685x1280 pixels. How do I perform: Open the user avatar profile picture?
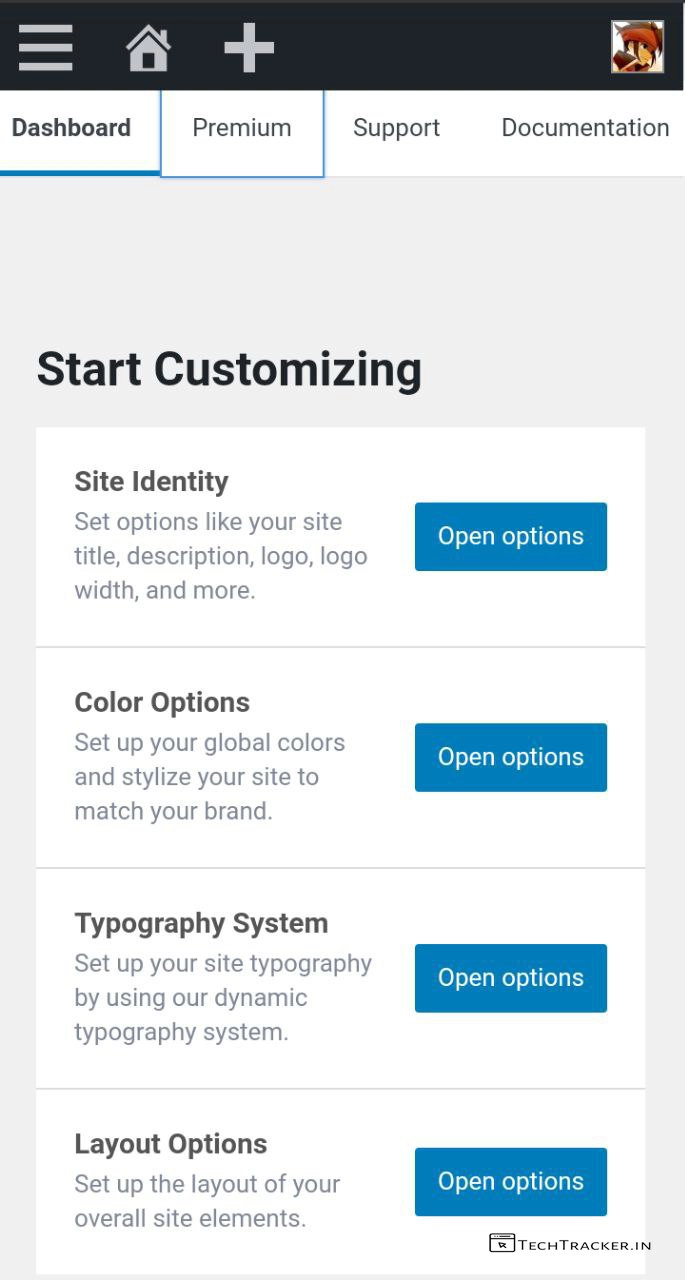point(637,47)
